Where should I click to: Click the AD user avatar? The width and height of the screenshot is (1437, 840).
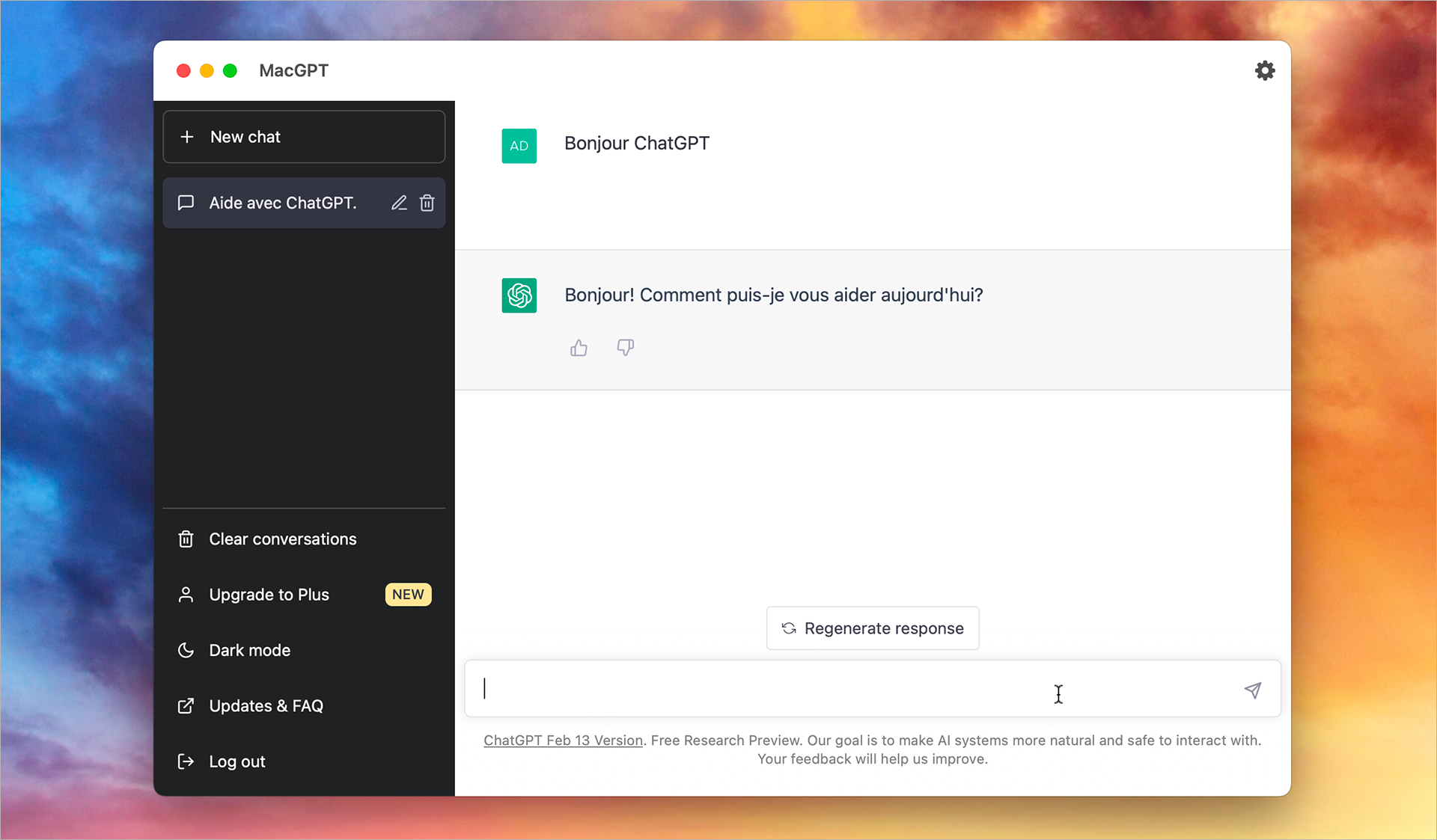pos(519,146)
